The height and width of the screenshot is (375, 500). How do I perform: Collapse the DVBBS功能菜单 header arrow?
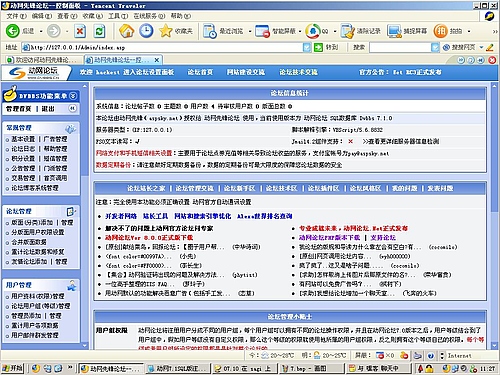click(x=73, y=96)
